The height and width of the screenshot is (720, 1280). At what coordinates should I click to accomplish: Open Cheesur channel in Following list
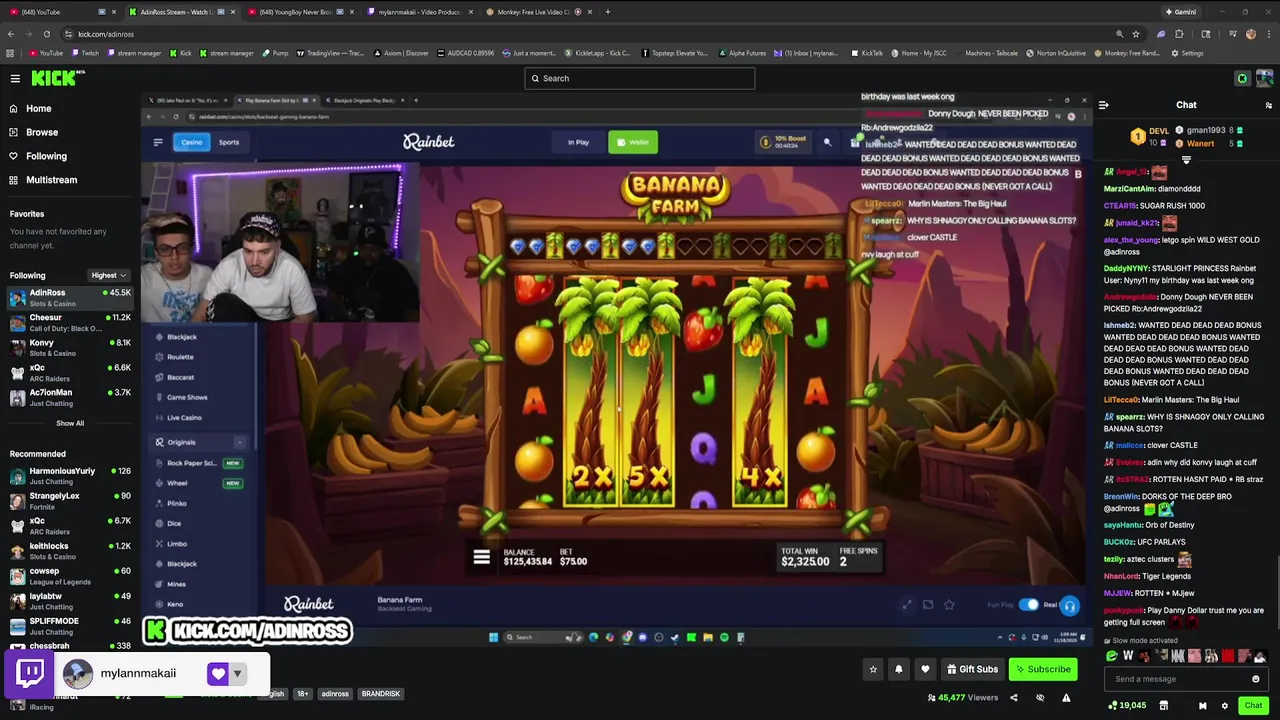(x=70, y=323)
